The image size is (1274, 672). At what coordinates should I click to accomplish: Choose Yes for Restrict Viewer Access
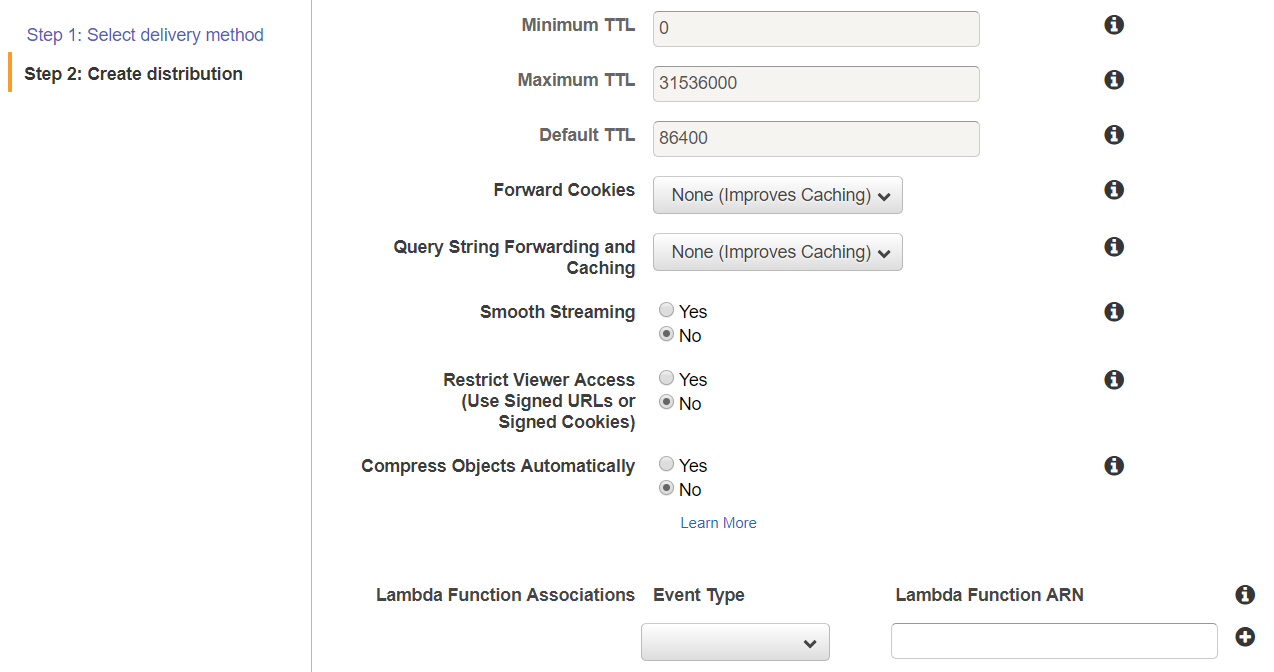667,379
